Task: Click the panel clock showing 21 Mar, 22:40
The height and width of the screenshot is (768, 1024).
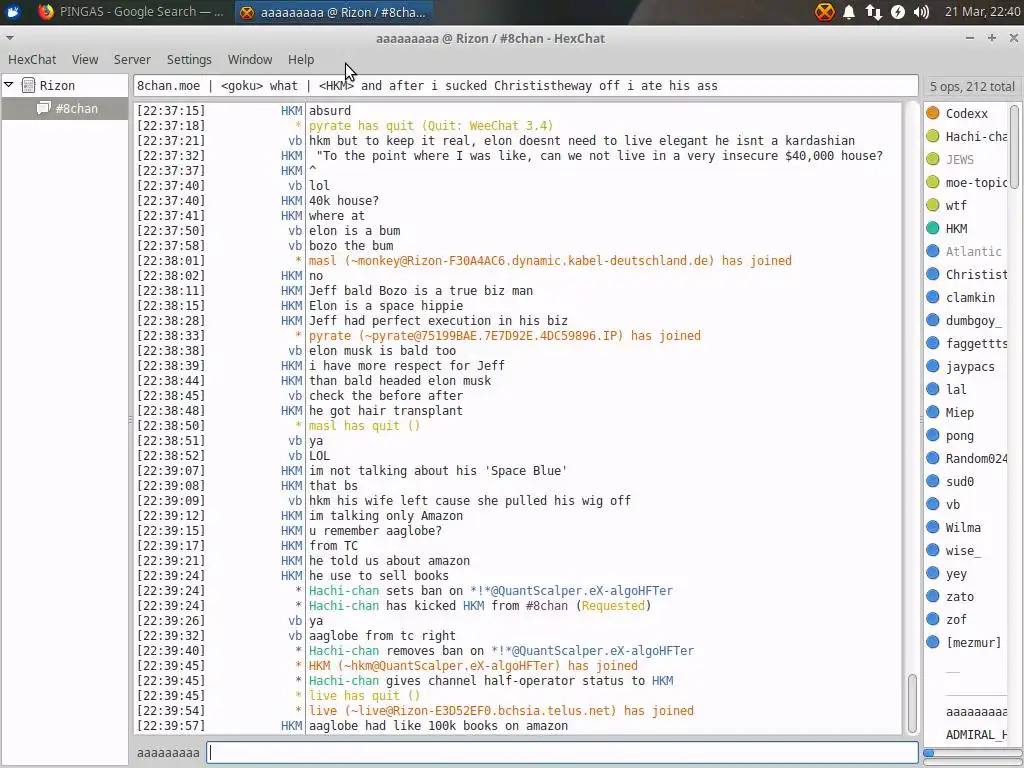Action: (982, 12)
